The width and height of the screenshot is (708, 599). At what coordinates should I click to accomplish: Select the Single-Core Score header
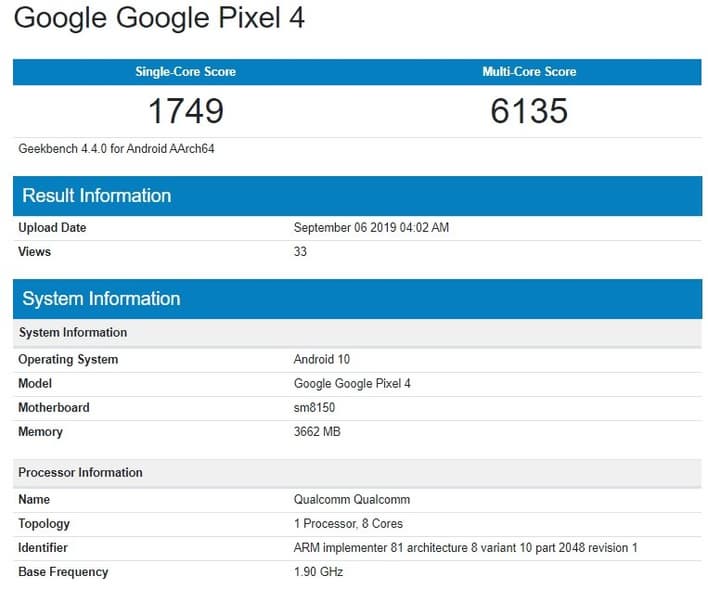point(185,72)
